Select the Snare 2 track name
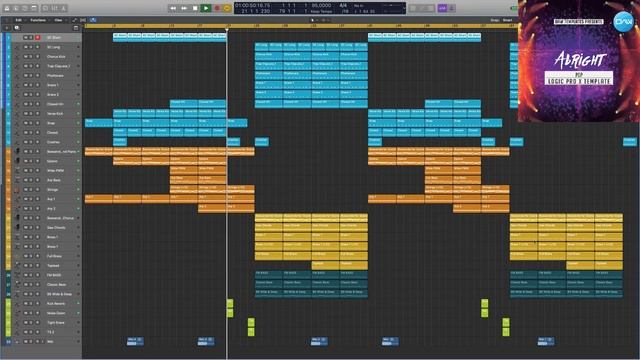The width and height of the screenshot is (640, 360). tap(53, 95)
